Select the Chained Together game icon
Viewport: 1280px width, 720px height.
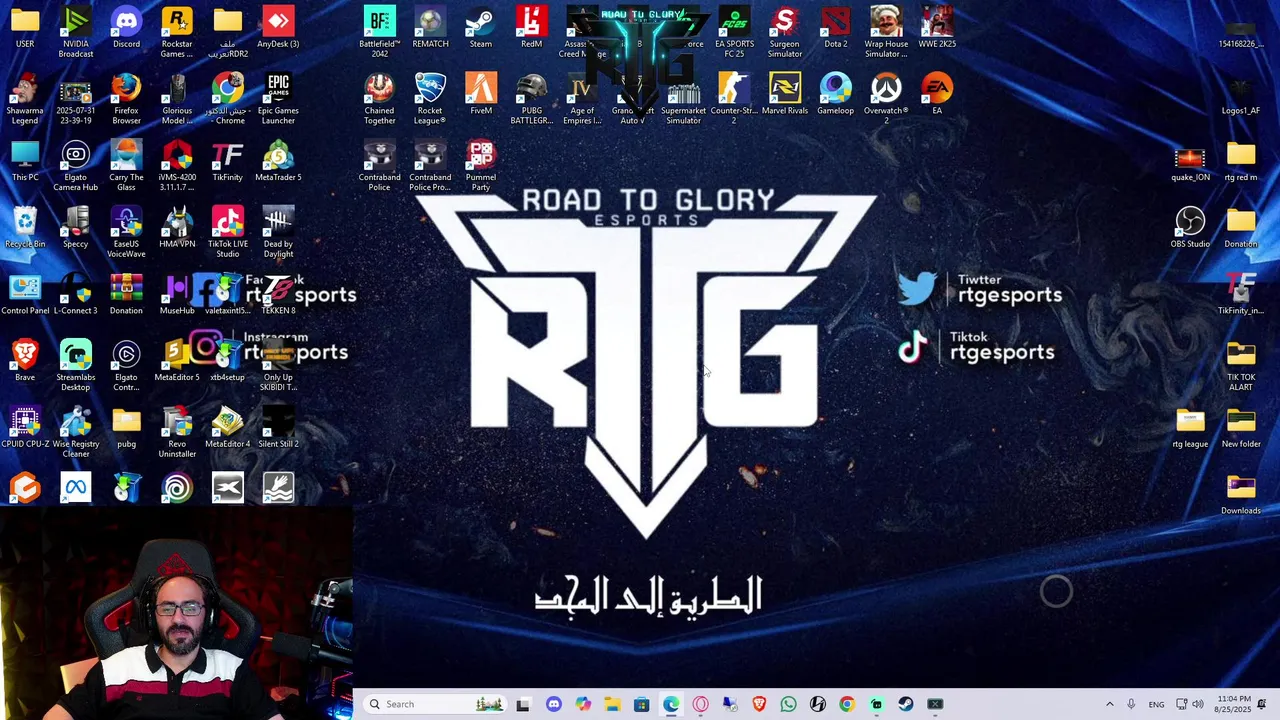(379, 98)
